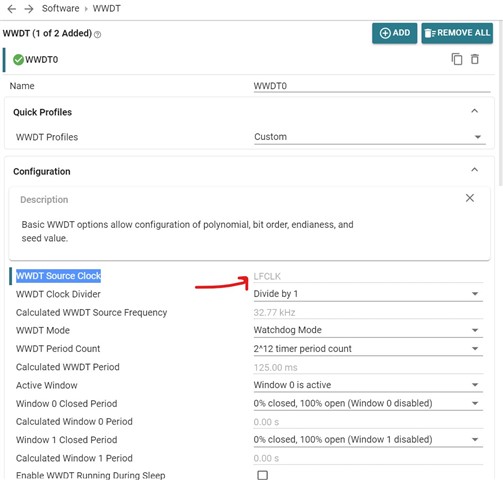This screenshot has width=503, height=480.
Task: Click the Description heading text
Action: pos(44,200)
